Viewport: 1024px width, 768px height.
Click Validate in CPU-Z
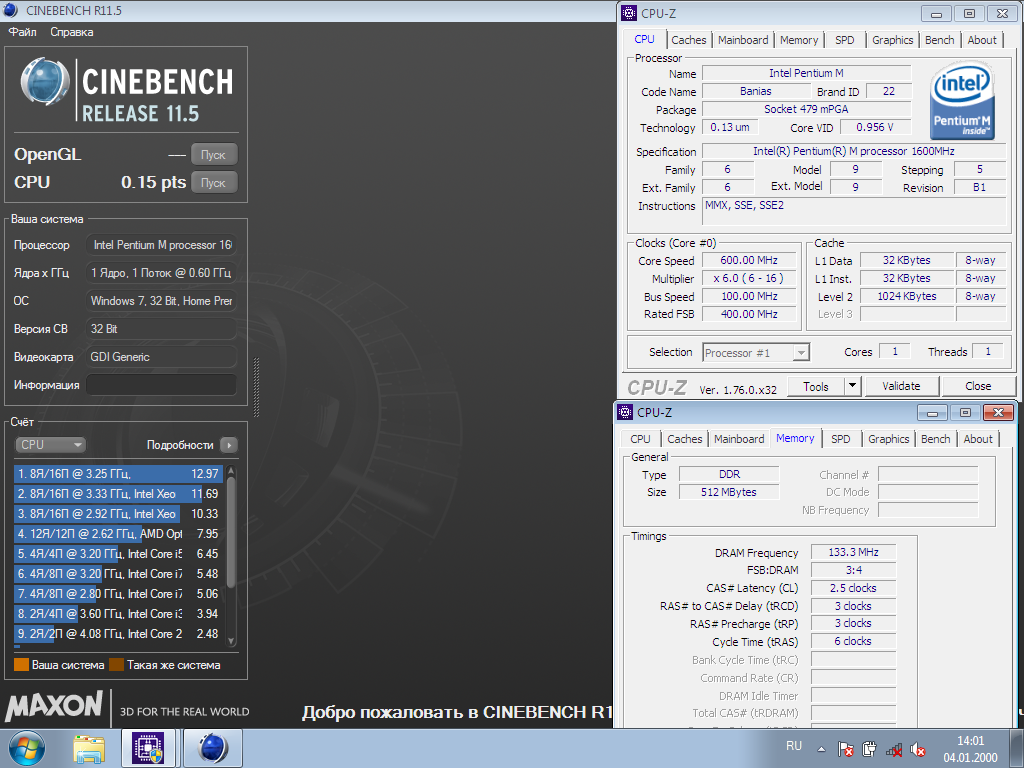901,387
